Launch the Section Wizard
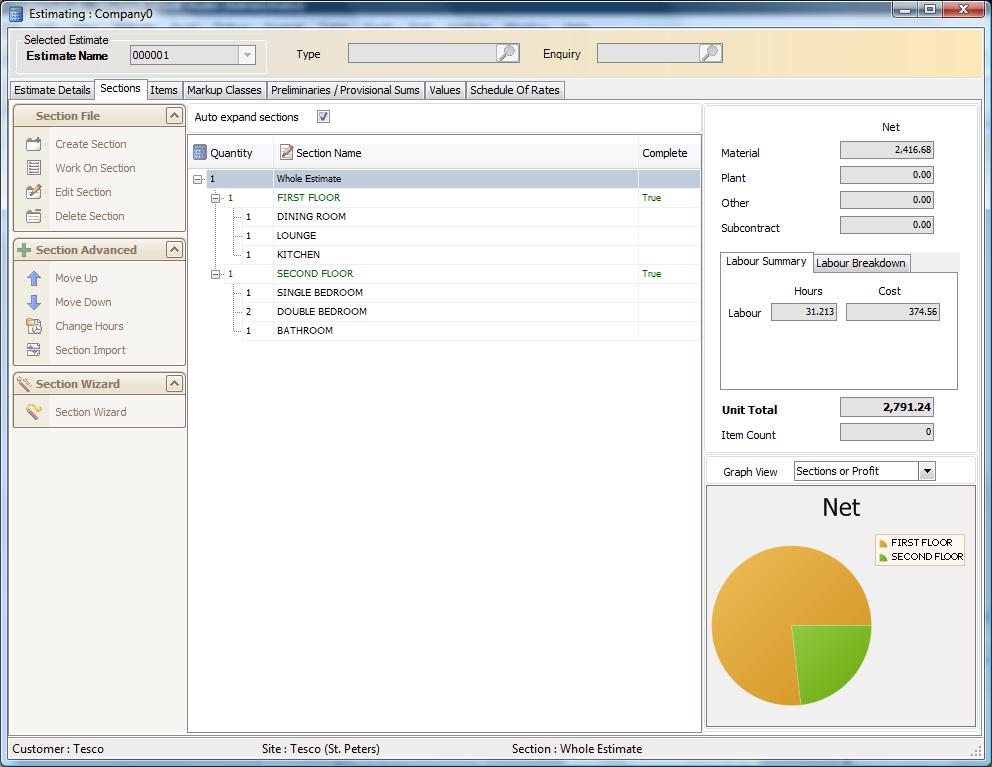 tap(34, 411)
